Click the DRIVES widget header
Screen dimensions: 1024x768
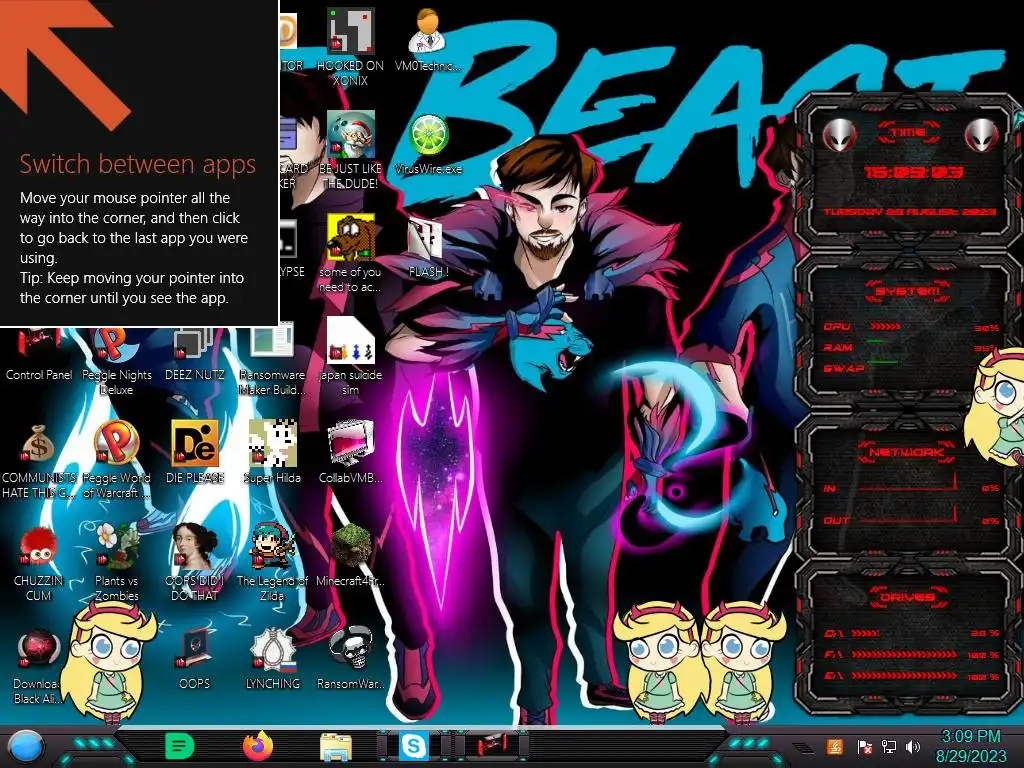tap(907, 596)
